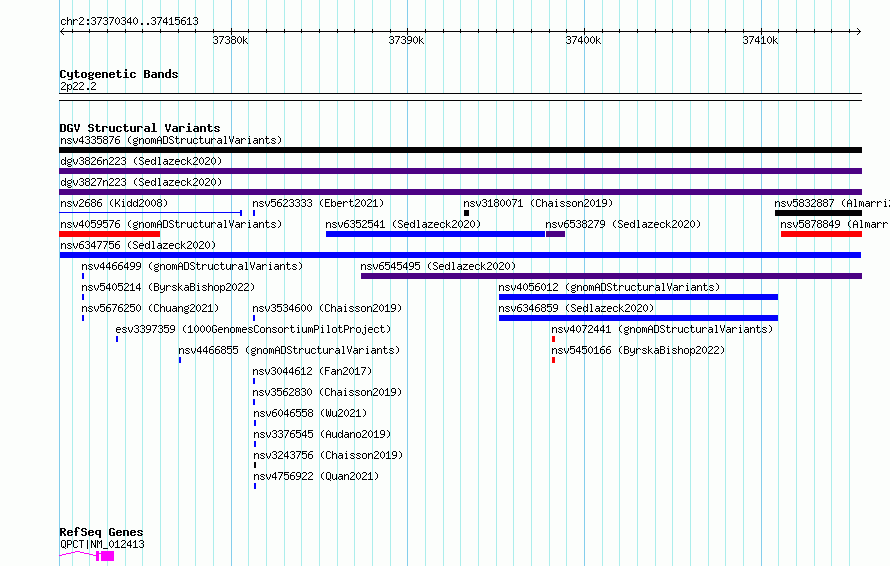Select nsv4466855 (gnomADStructuralVariants) label
Viewport: 890px width, 566px height.
pos(289,350)
